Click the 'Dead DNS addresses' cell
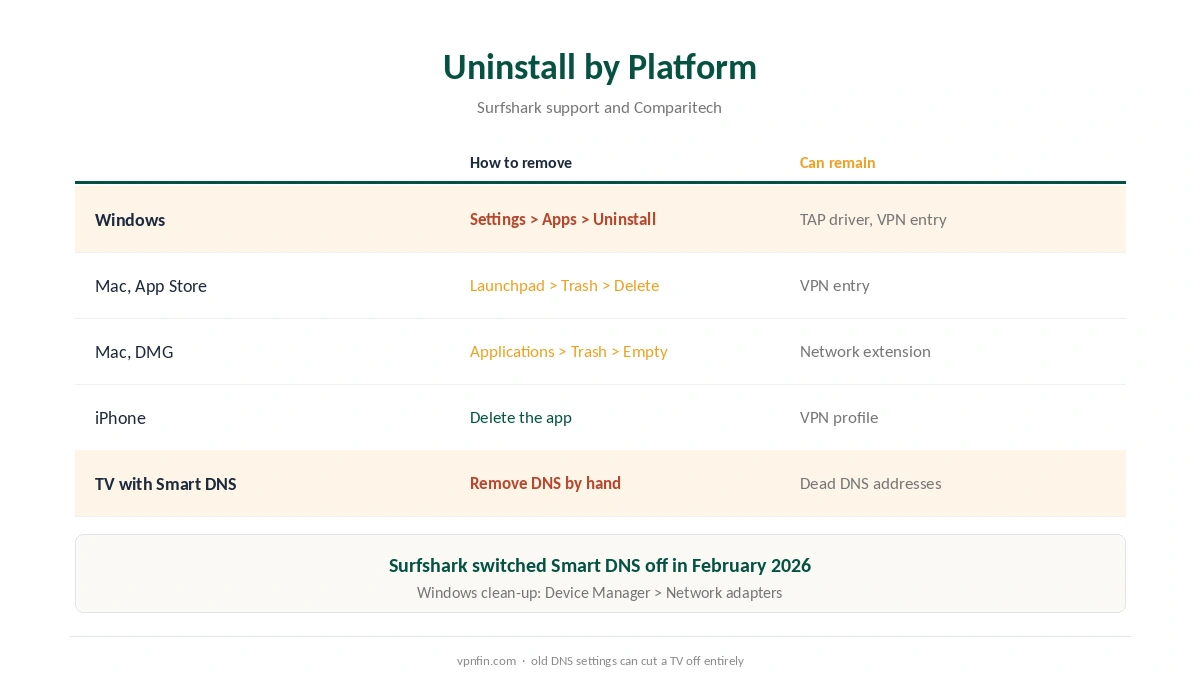The width and height of the screenshot is (1200, 680). tap(871, 483)
